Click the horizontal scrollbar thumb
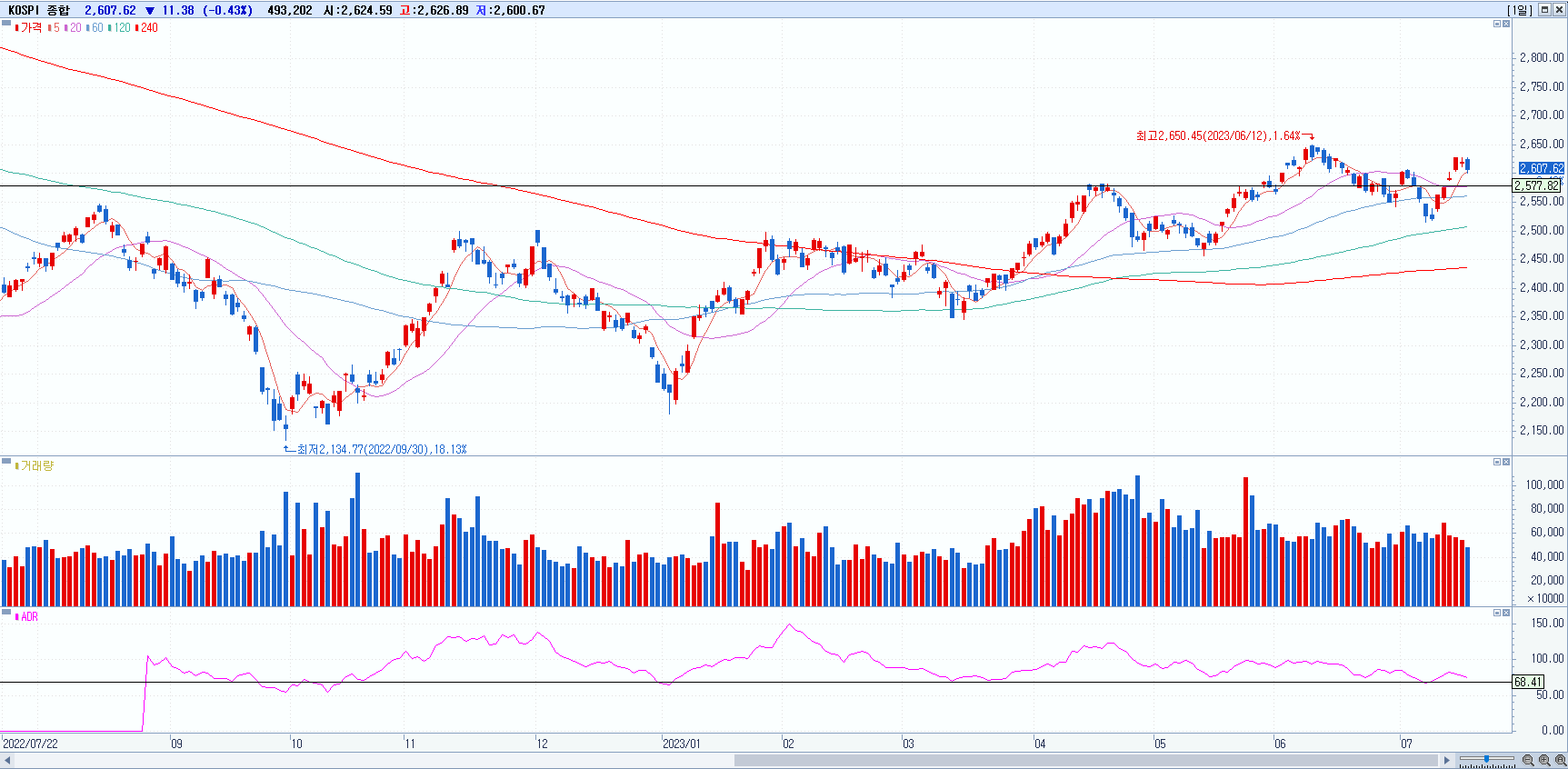1568x769 pixels. pyautogui.click(x=1085, y=760)
